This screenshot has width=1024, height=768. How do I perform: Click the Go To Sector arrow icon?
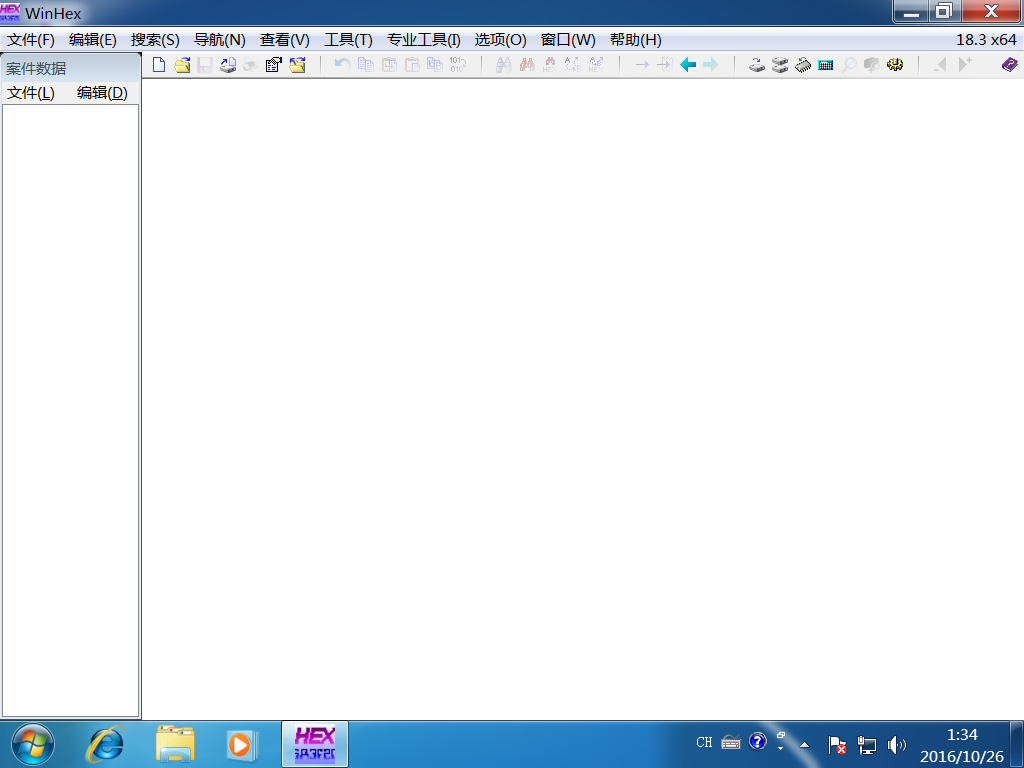[665, 65]
